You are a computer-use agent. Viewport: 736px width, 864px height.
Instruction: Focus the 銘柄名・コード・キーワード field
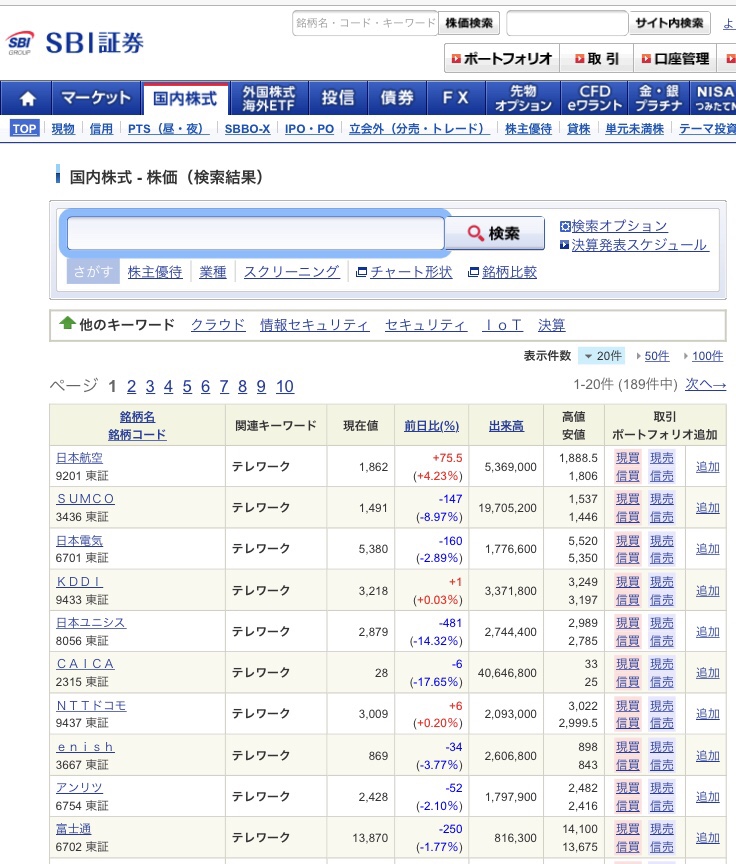click(365, 23)
